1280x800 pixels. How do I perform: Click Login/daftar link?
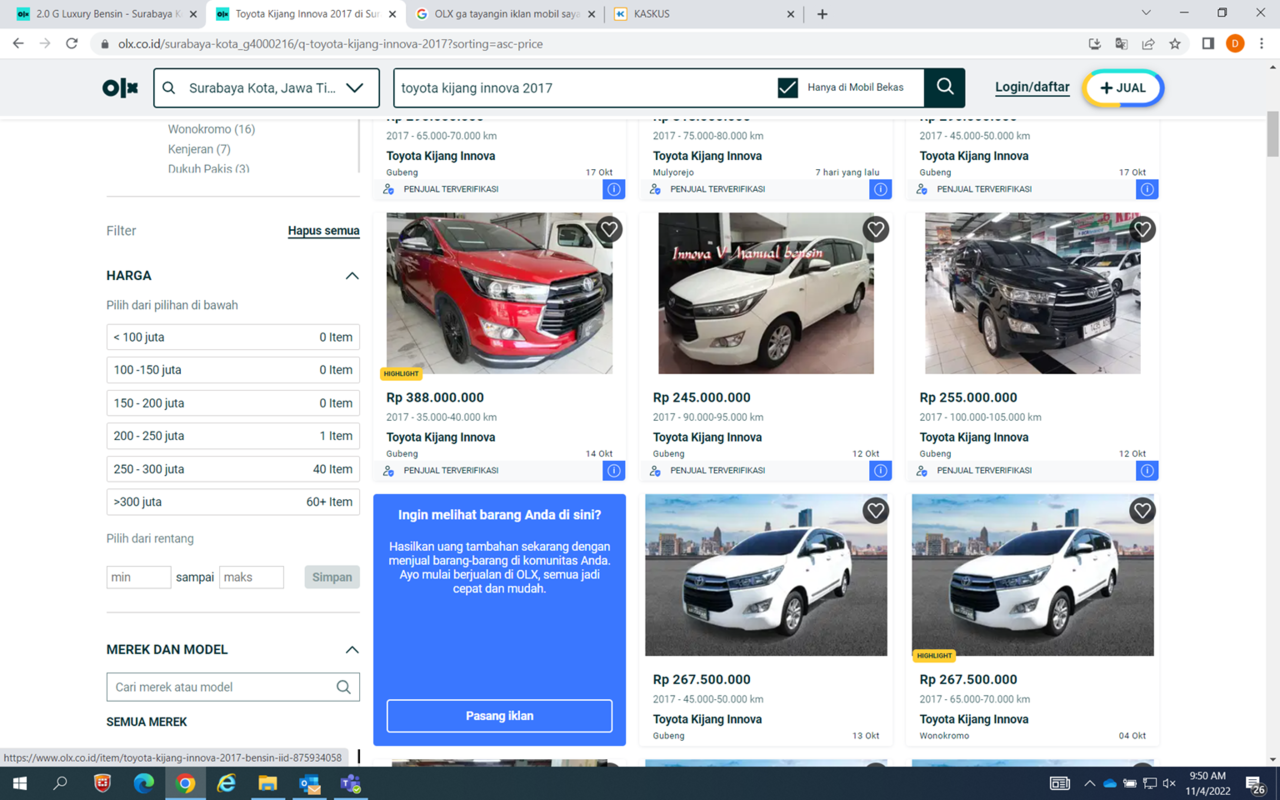coord(1032,87)
